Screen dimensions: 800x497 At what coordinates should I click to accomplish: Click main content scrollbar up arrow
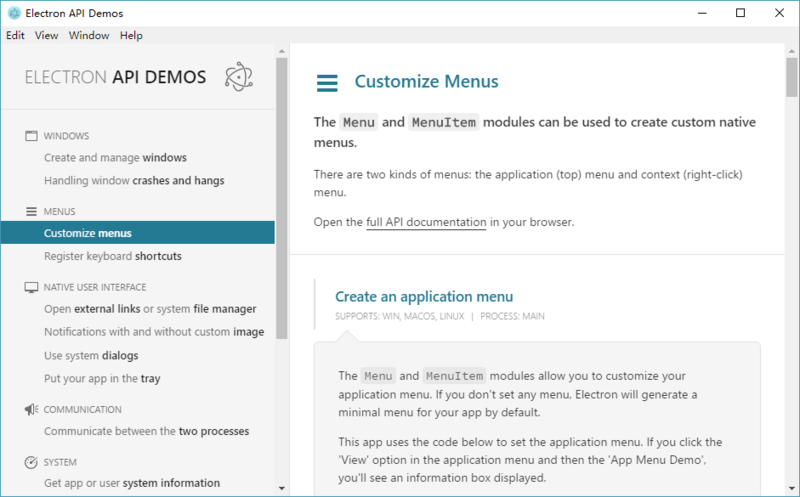click(792, 51)
